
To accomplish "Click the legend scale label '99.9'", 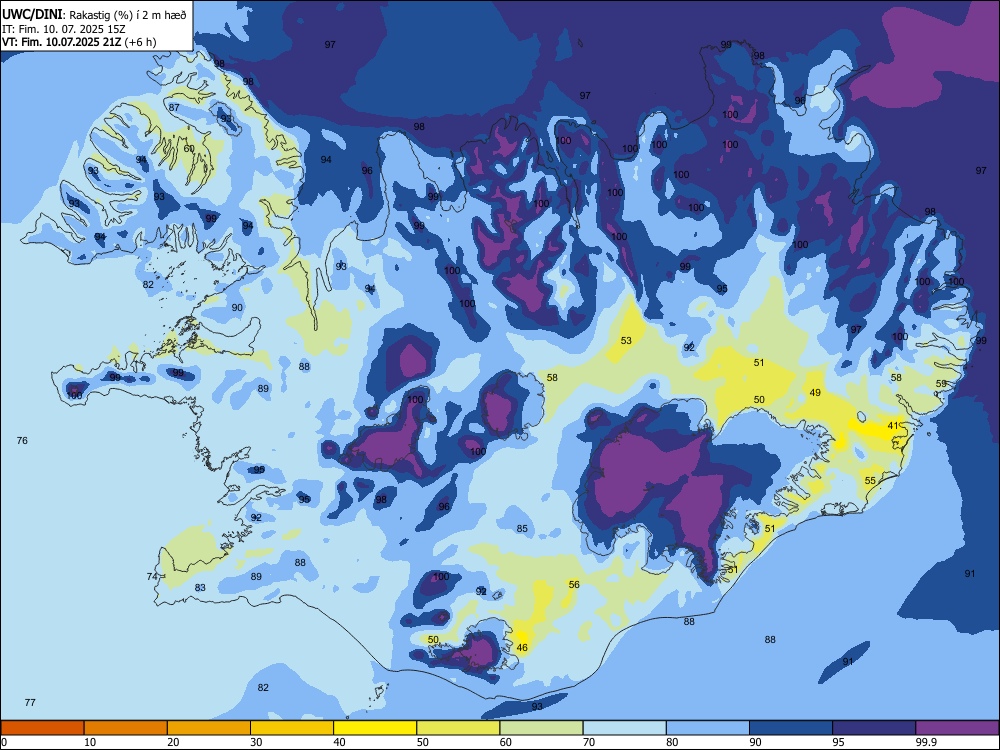I will coord(925,742).
